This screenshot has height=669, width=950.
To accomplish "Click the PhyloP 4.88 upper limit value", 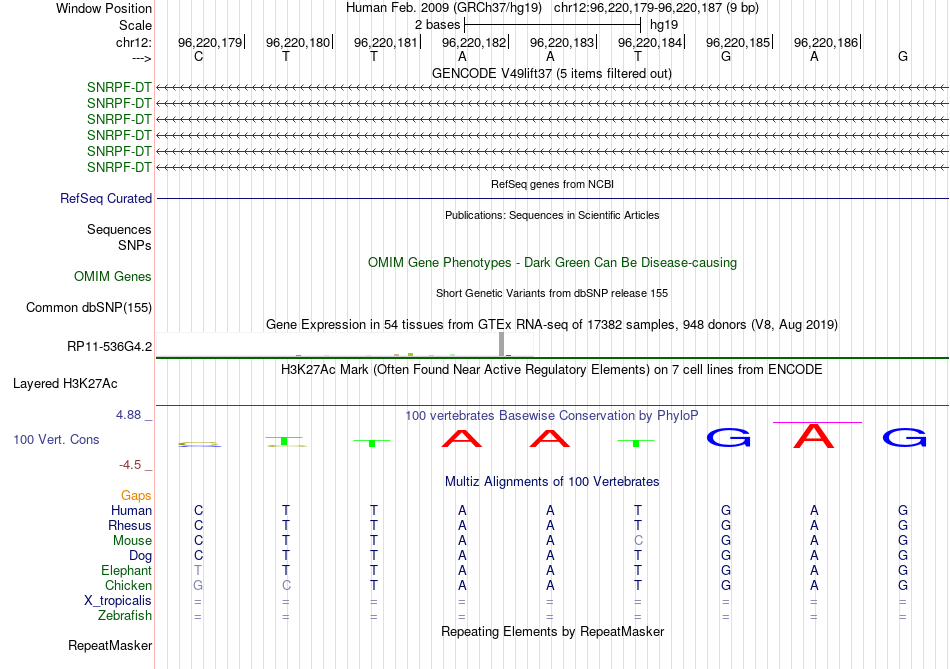I will coord(128,415).
